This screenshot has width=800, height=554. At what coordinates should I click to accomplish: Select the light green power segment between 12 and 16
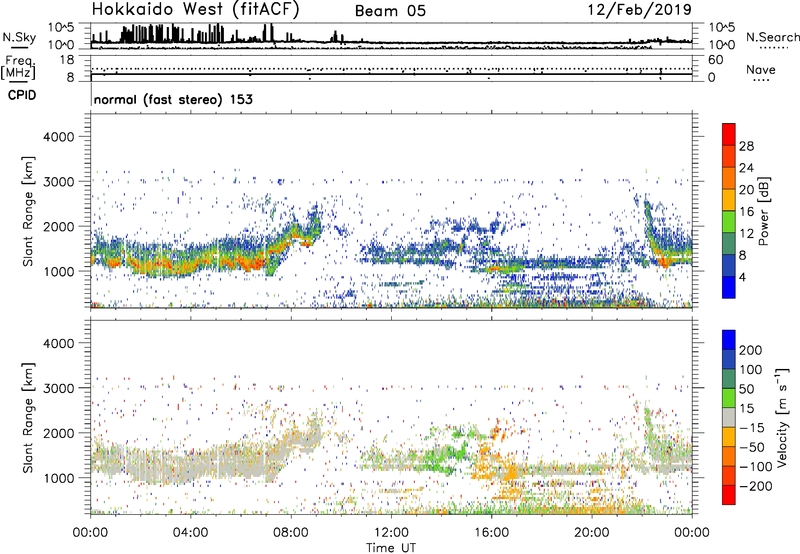729,222
